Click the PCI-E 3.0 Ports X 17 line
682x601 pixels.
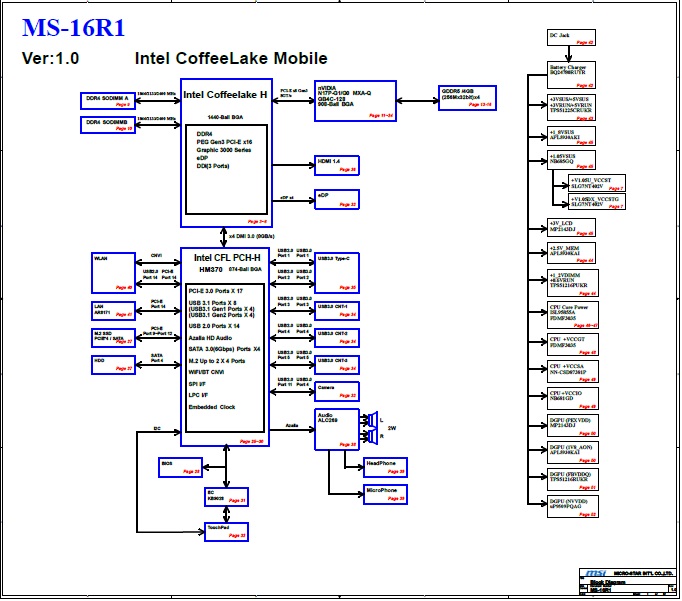216,291
